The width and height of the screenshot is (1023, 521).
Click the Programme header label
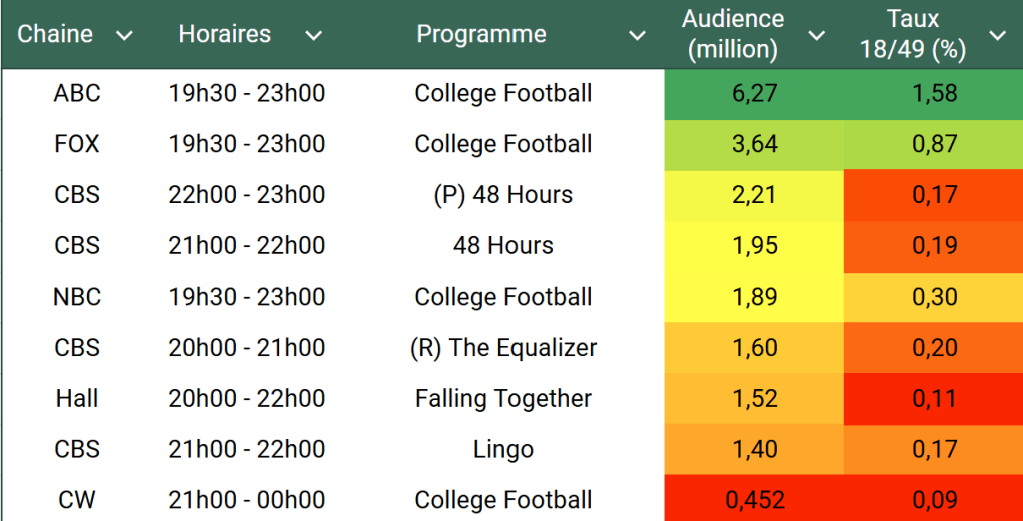point(481,34)
